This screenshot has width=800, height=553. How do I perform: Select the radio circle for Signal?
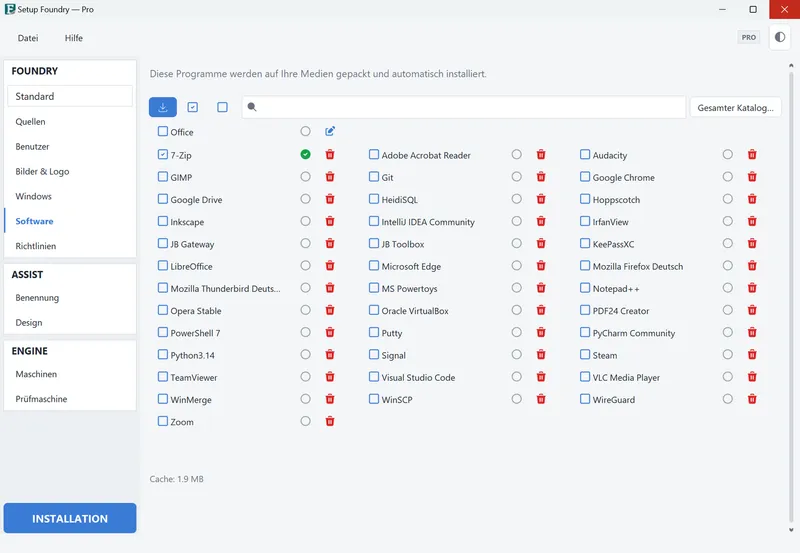coord(516,355)
